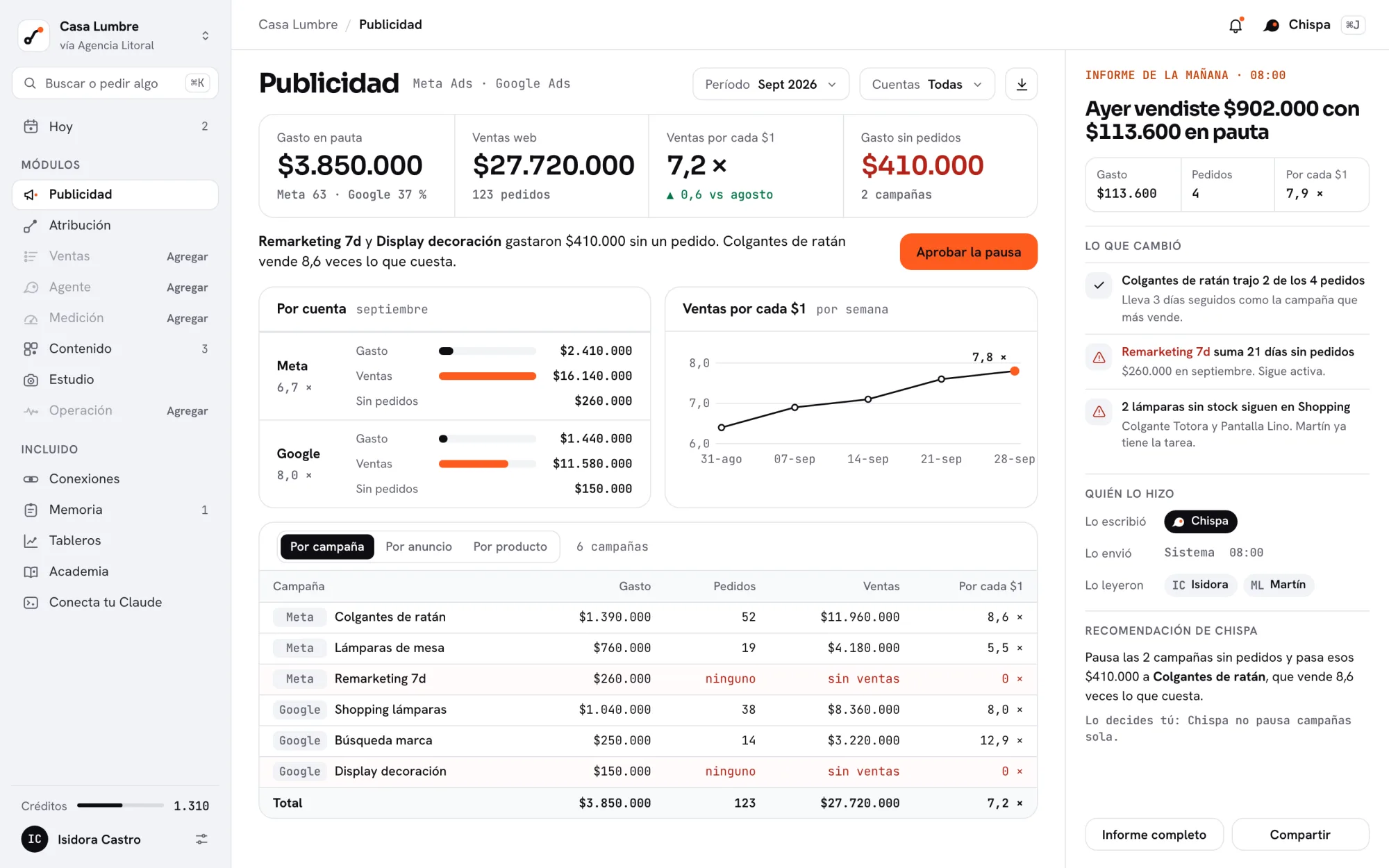Open Informe completo
Screen dimensions: 1389x868
(1154, 835)
